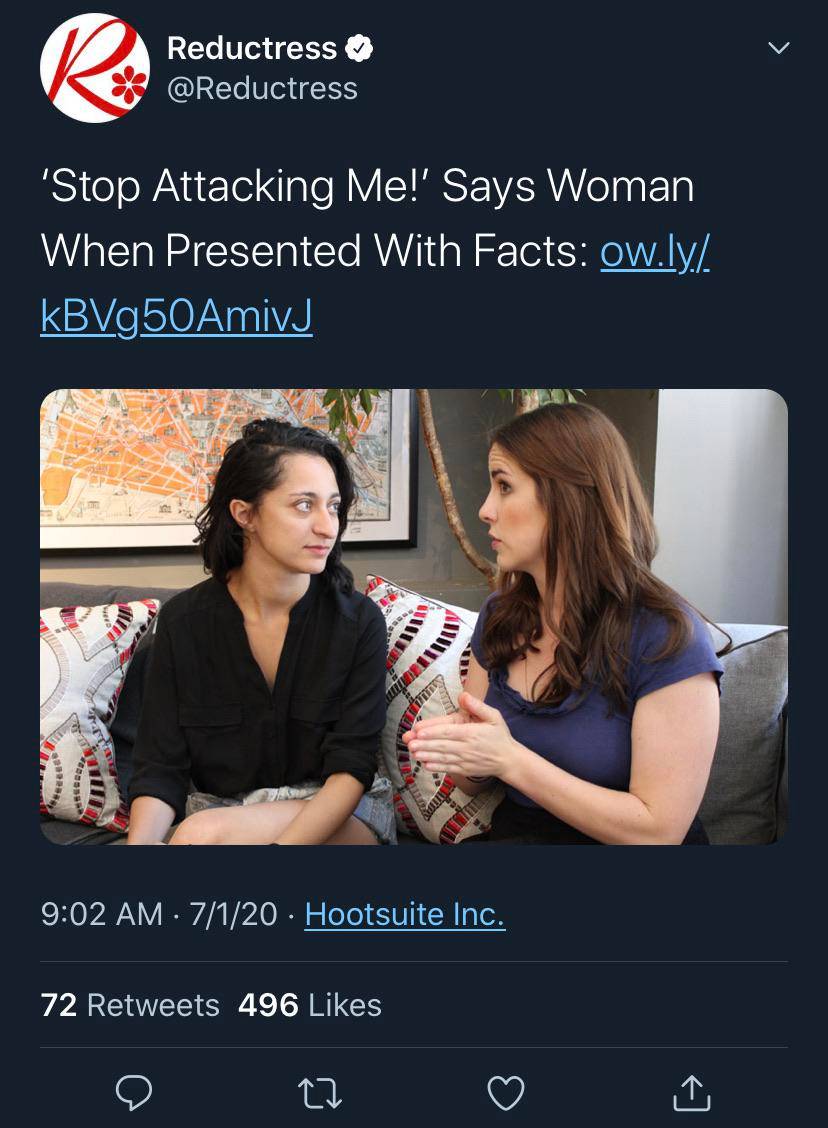View the 496 Likes list

(310, 1005)
